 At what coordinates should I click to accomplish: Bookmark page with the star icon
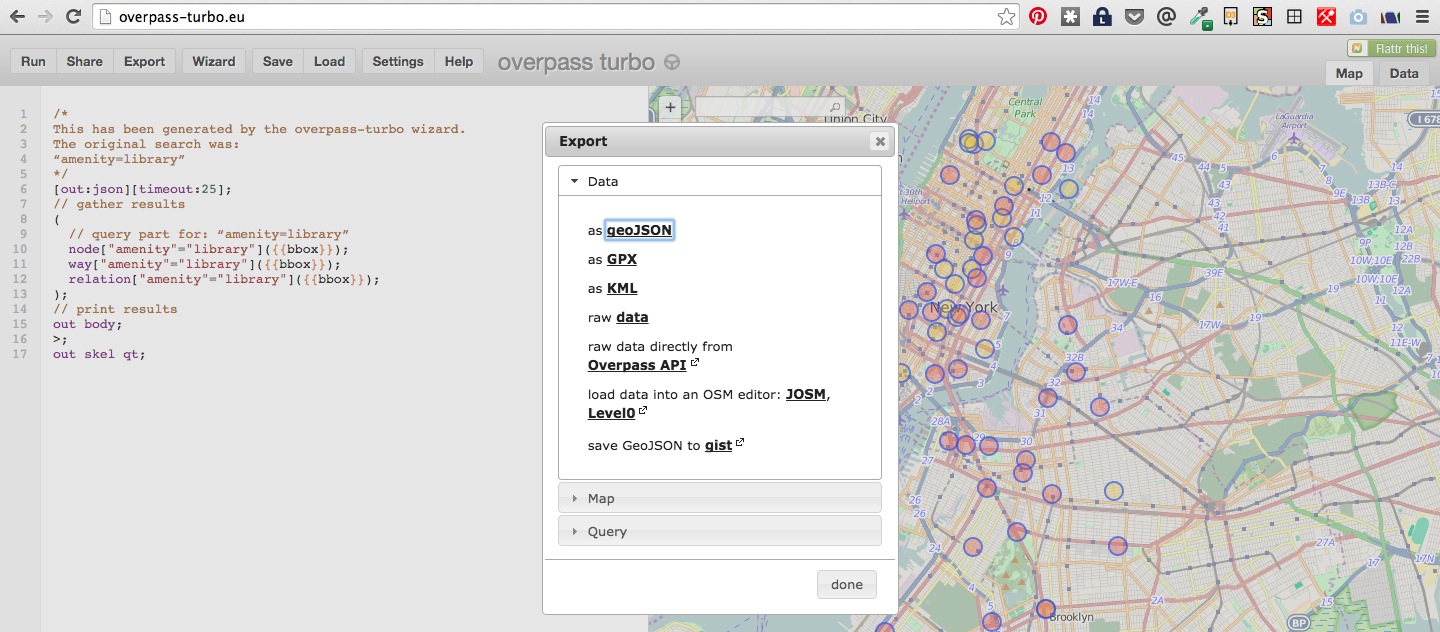(x=1006, y=17)
